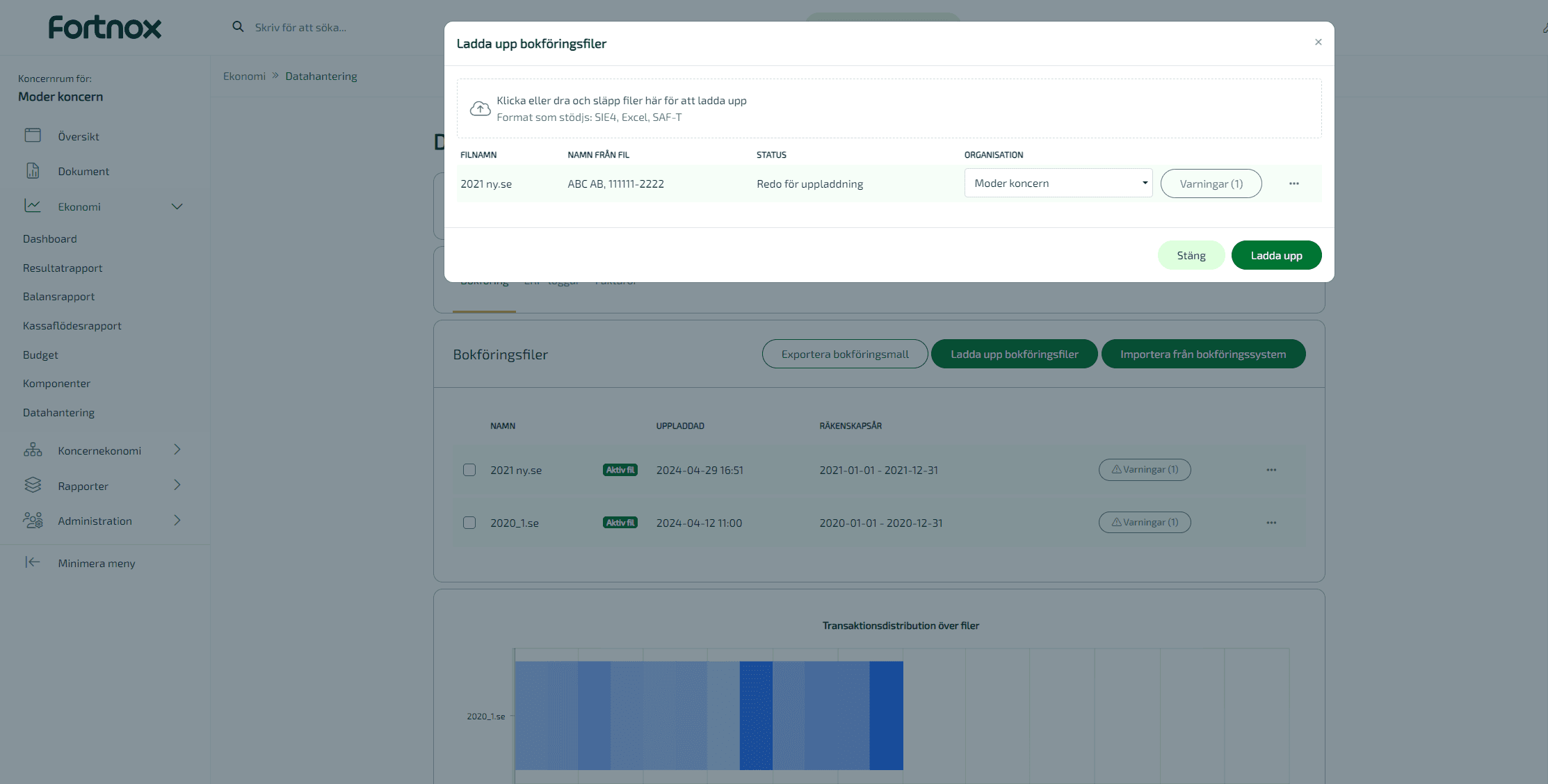The height and width of the screenshot is (784, 1548).
Task: Open Dokument in sidebar
Action: point(83,172)
